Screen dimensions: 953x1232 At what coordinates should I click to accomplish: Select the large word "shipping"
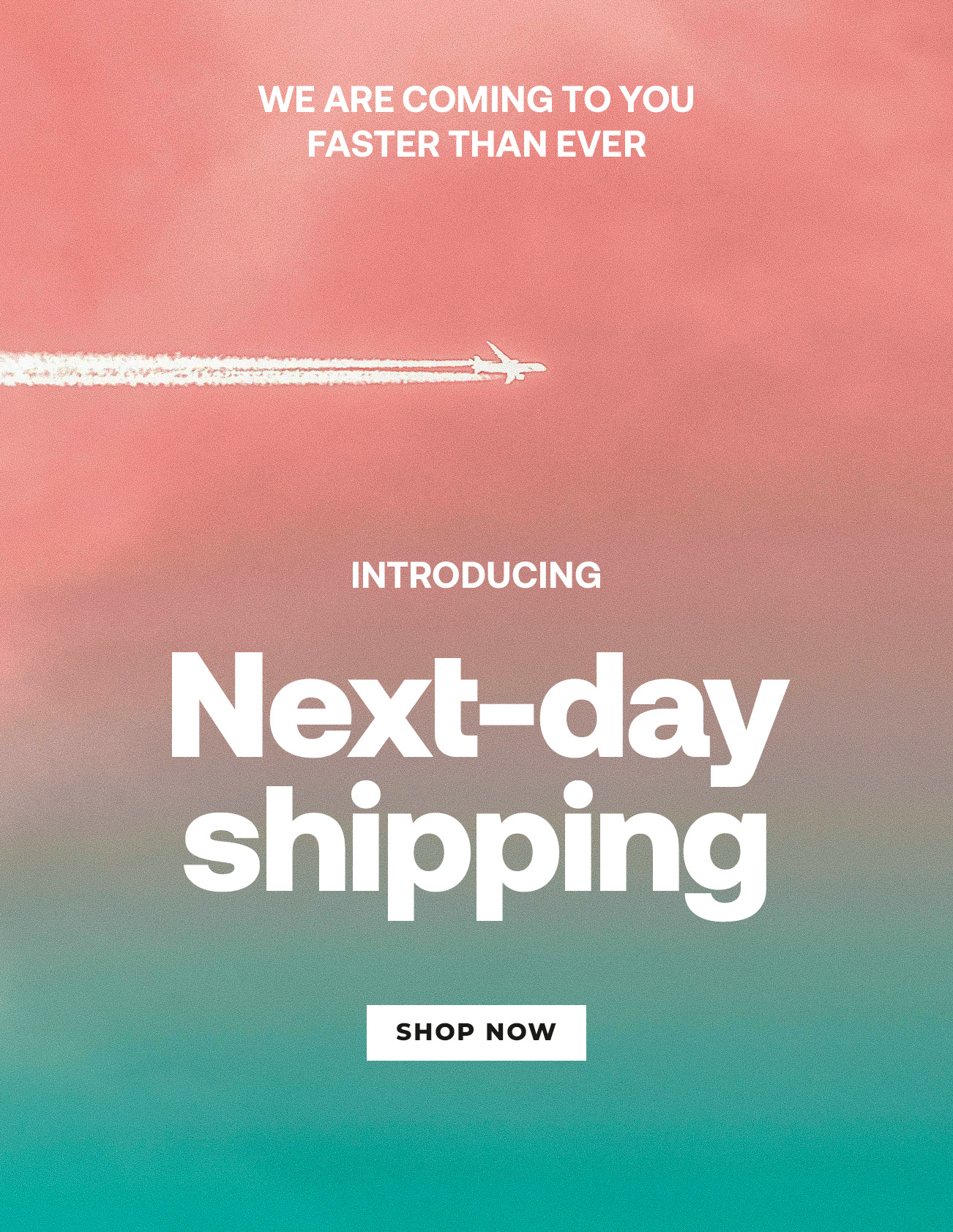point(475,851)
